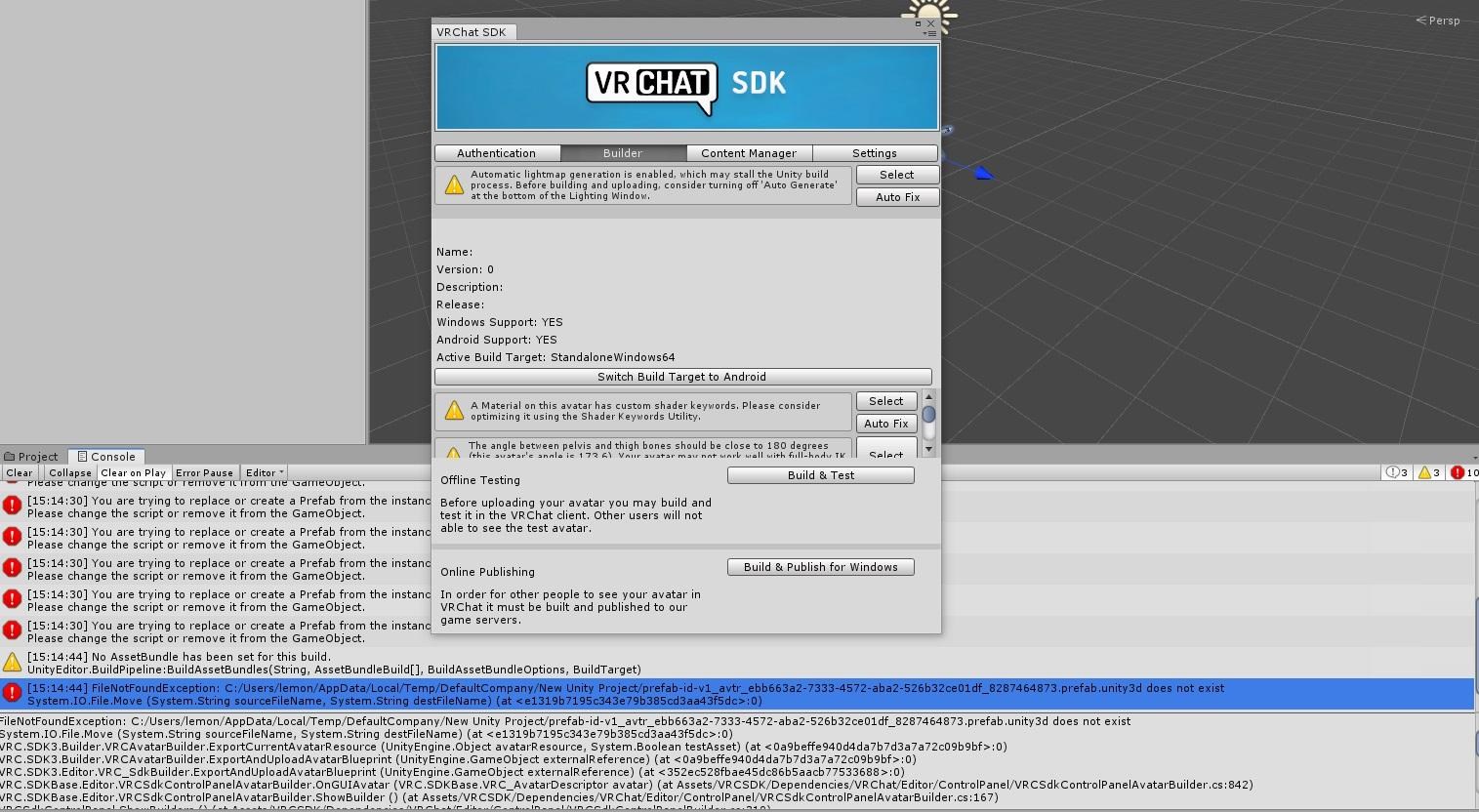Switch to the Builder tab
This screenshot has width=1479, height=812.
(623, 153)
